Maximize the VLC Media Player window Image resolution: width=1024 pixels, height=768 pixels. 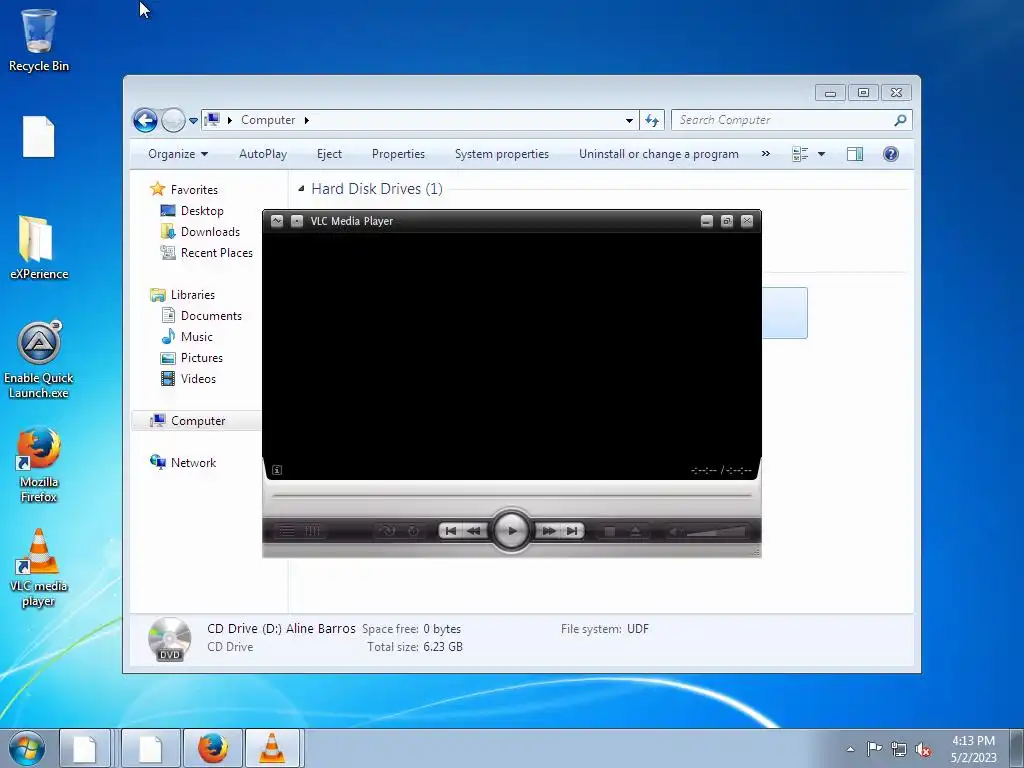click(727, 221)
